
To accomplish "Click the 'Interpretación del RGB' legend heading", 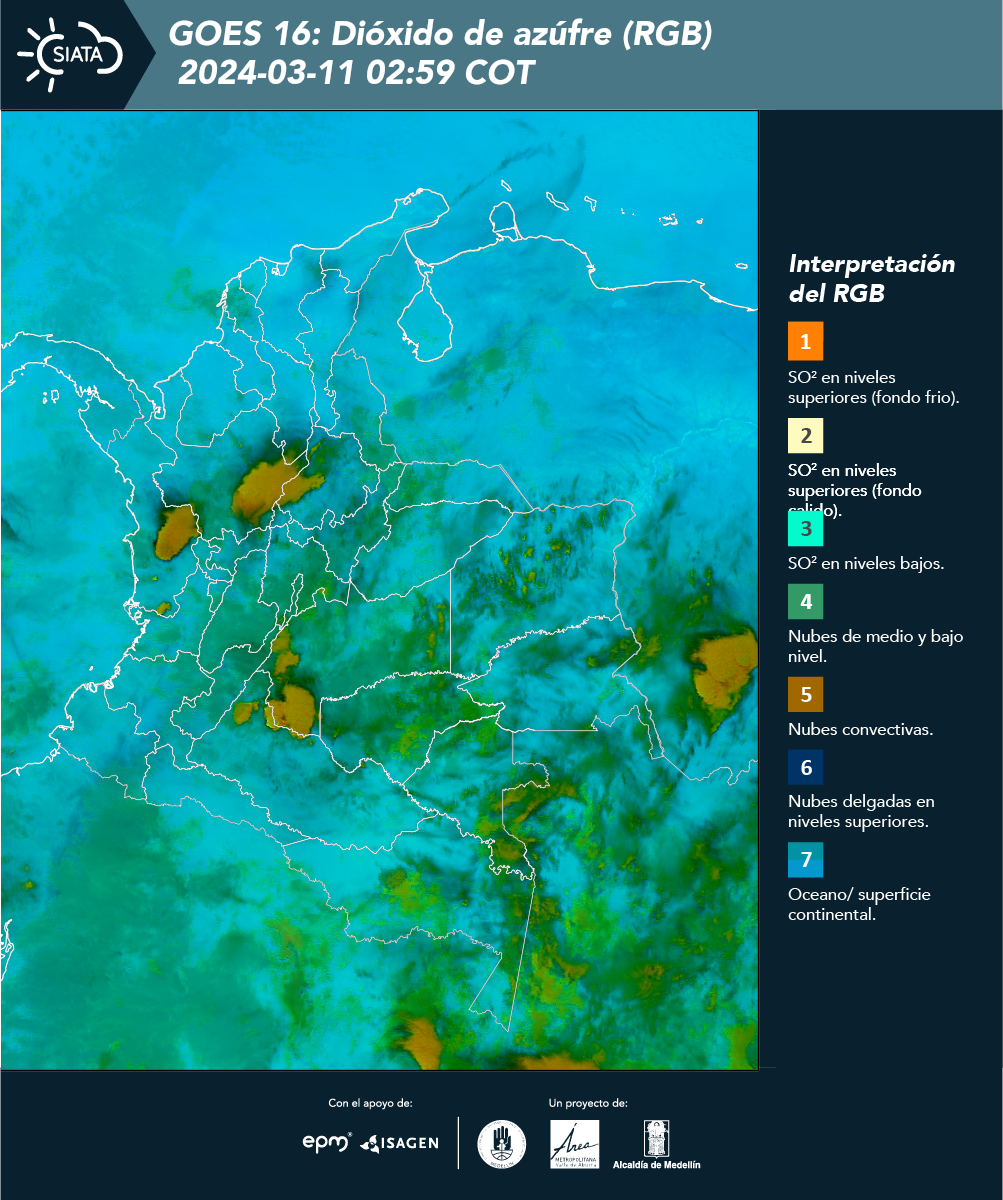I will [x=872, y=279].
